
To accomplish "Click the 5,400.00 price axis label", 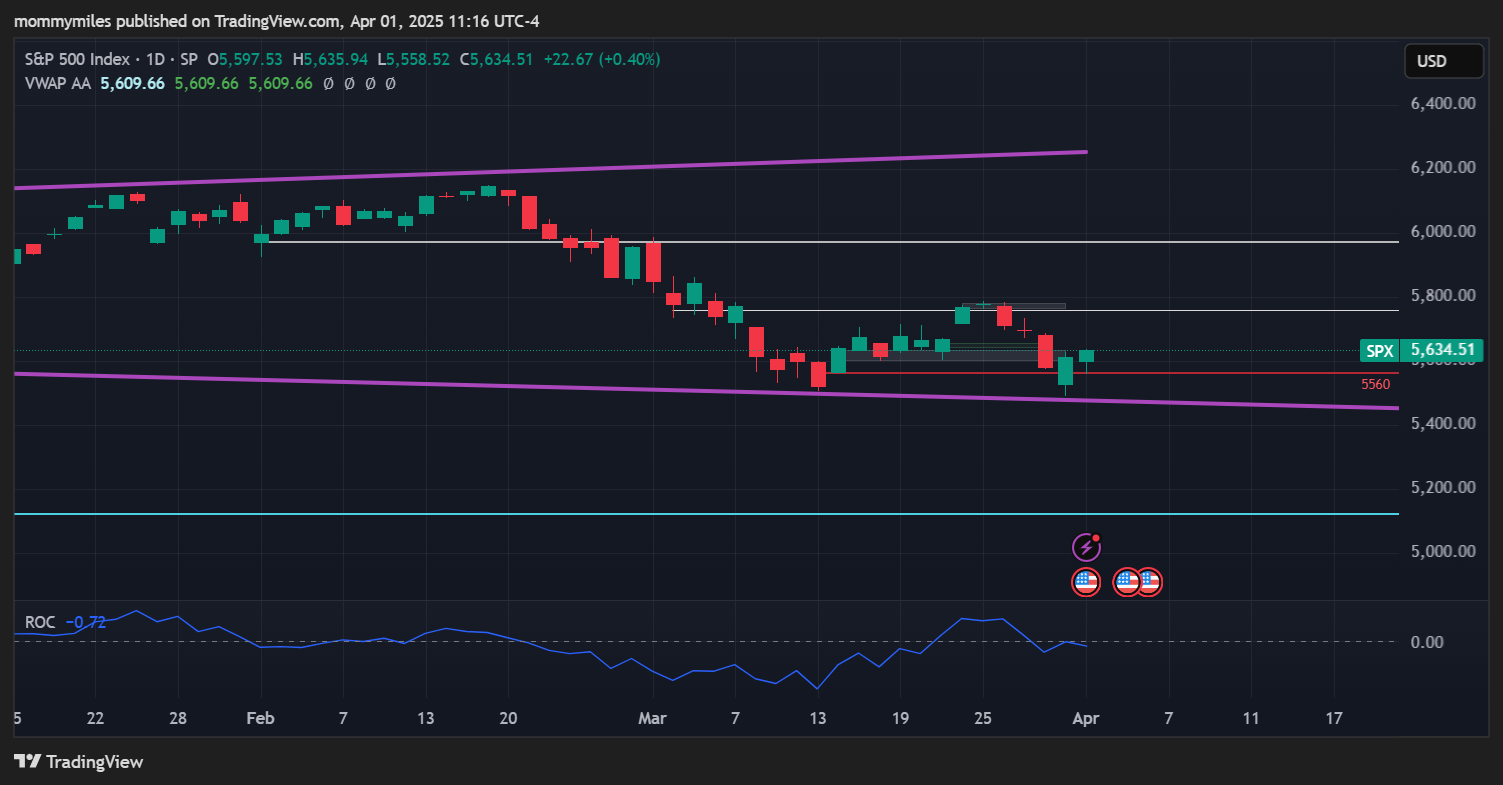I will click(x=1443, y=424).
